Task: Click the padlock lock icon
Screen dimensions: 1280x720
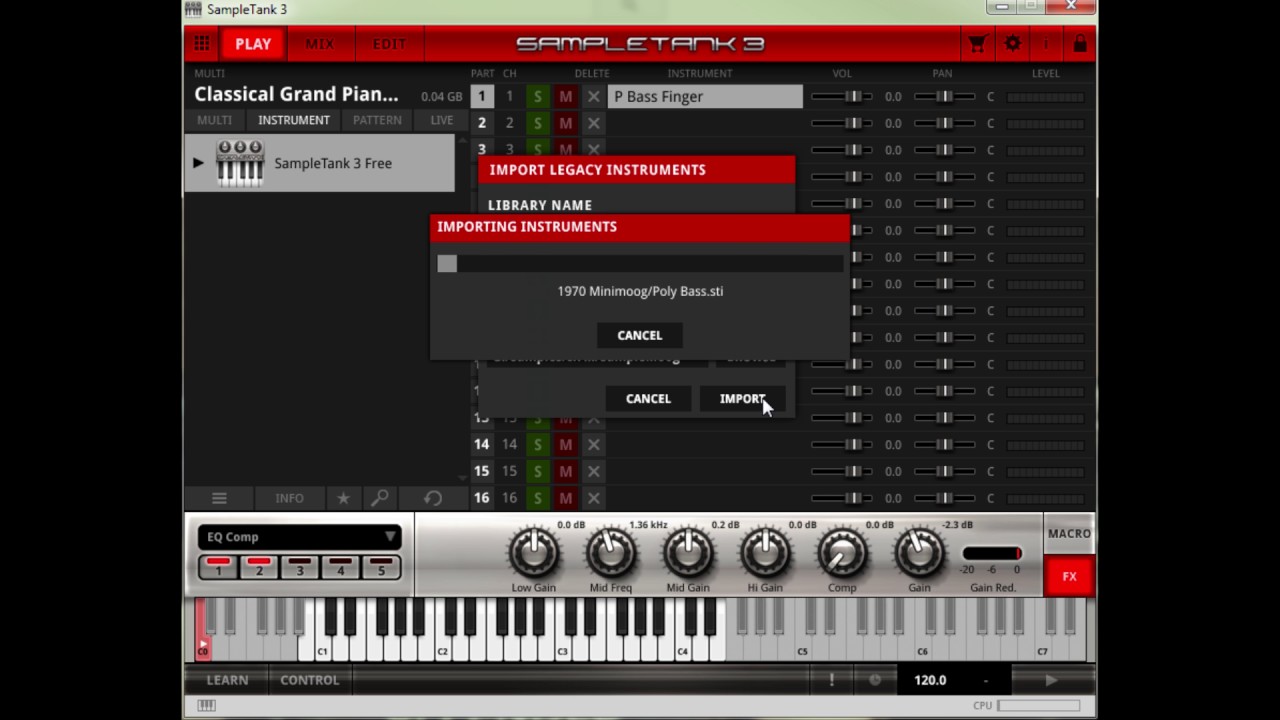Action: coord(1080,44)
